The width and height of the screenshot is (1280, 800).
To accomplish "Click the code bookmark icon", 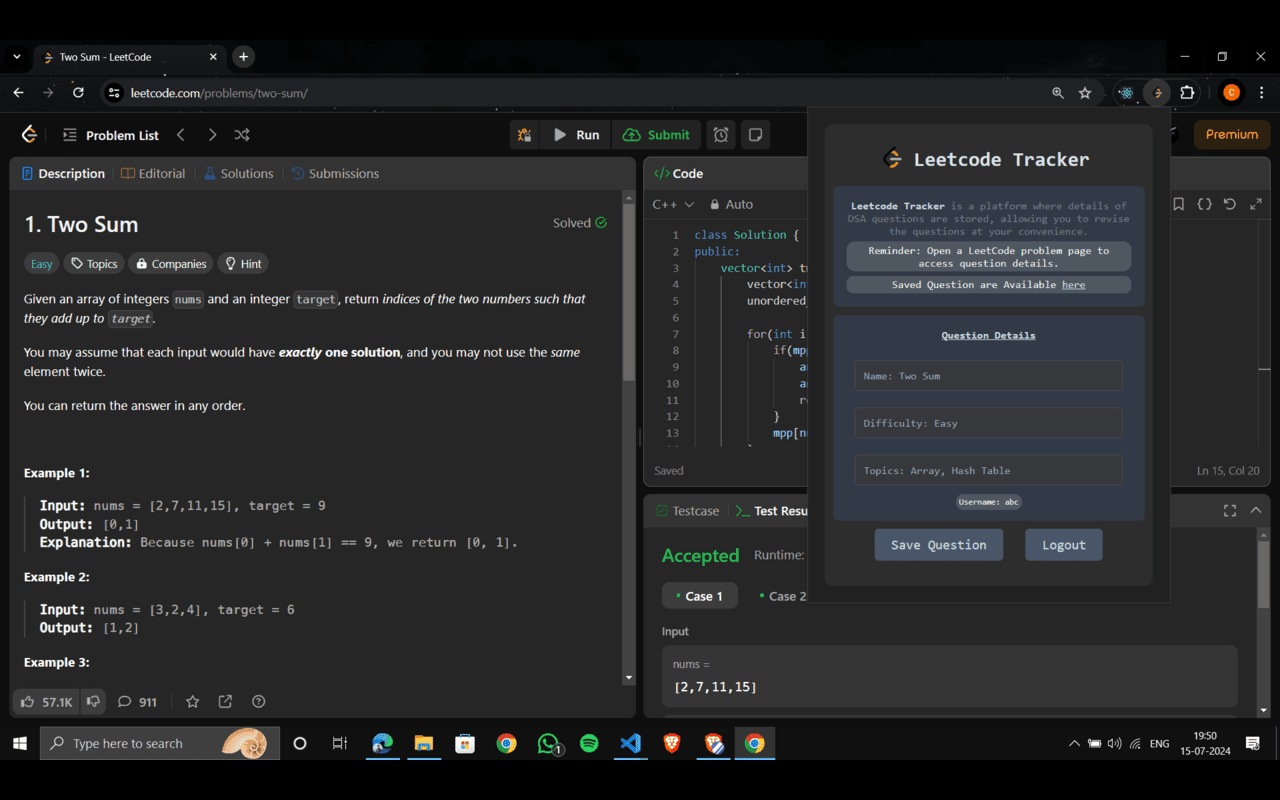I will [x=1179, y=204].
